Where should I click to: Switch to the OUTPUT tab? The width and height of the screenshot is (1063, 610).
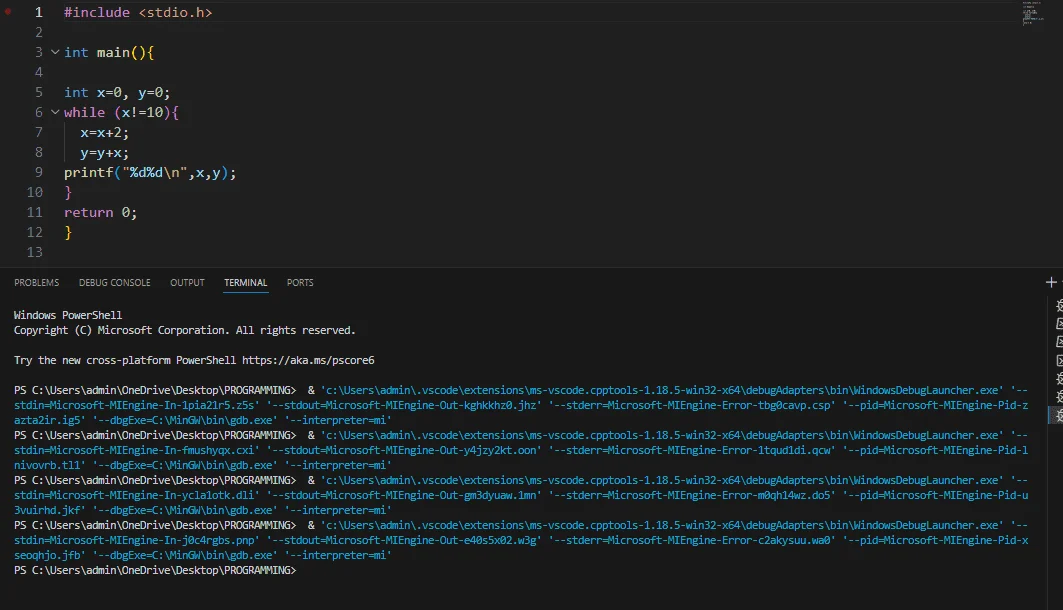187,283
